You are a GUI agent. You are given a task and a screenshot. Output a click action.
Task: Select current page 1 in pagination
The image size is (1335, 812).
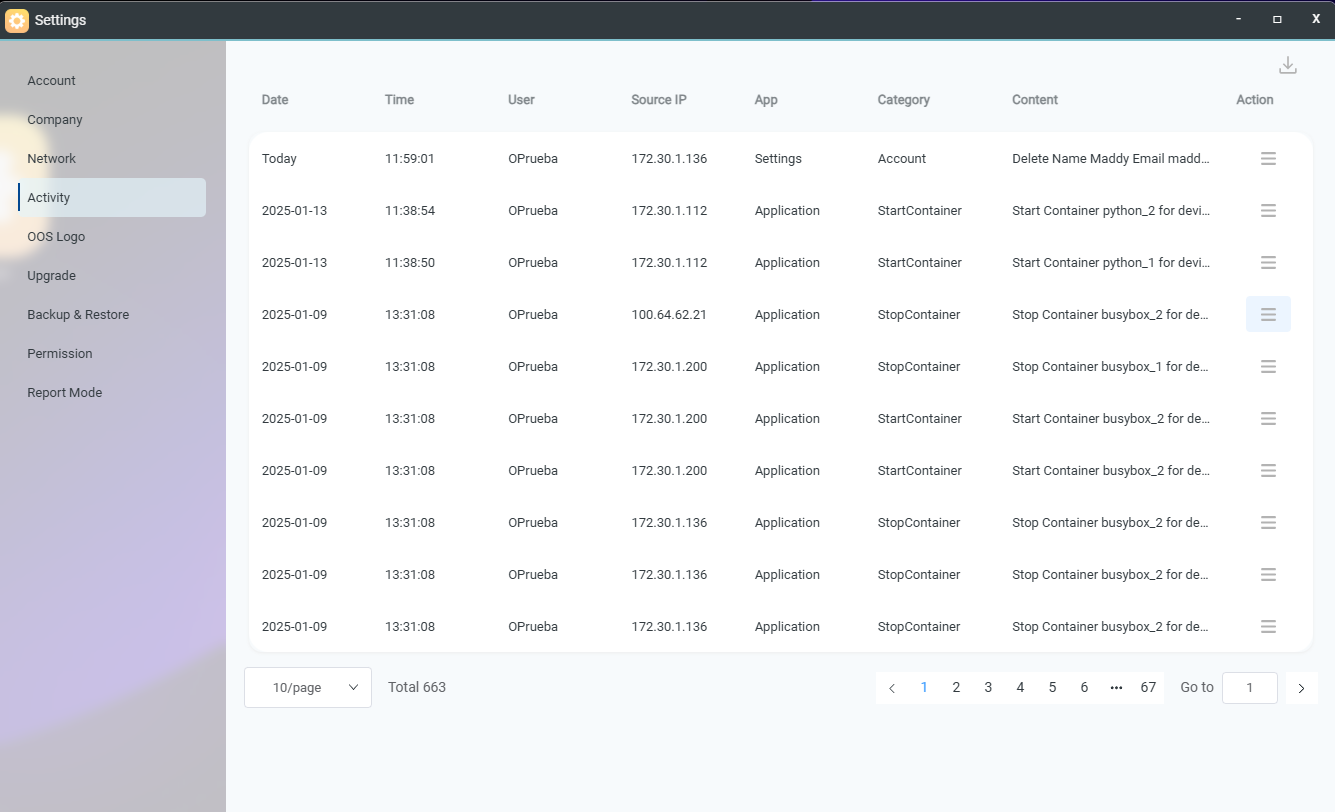(924, 687)
